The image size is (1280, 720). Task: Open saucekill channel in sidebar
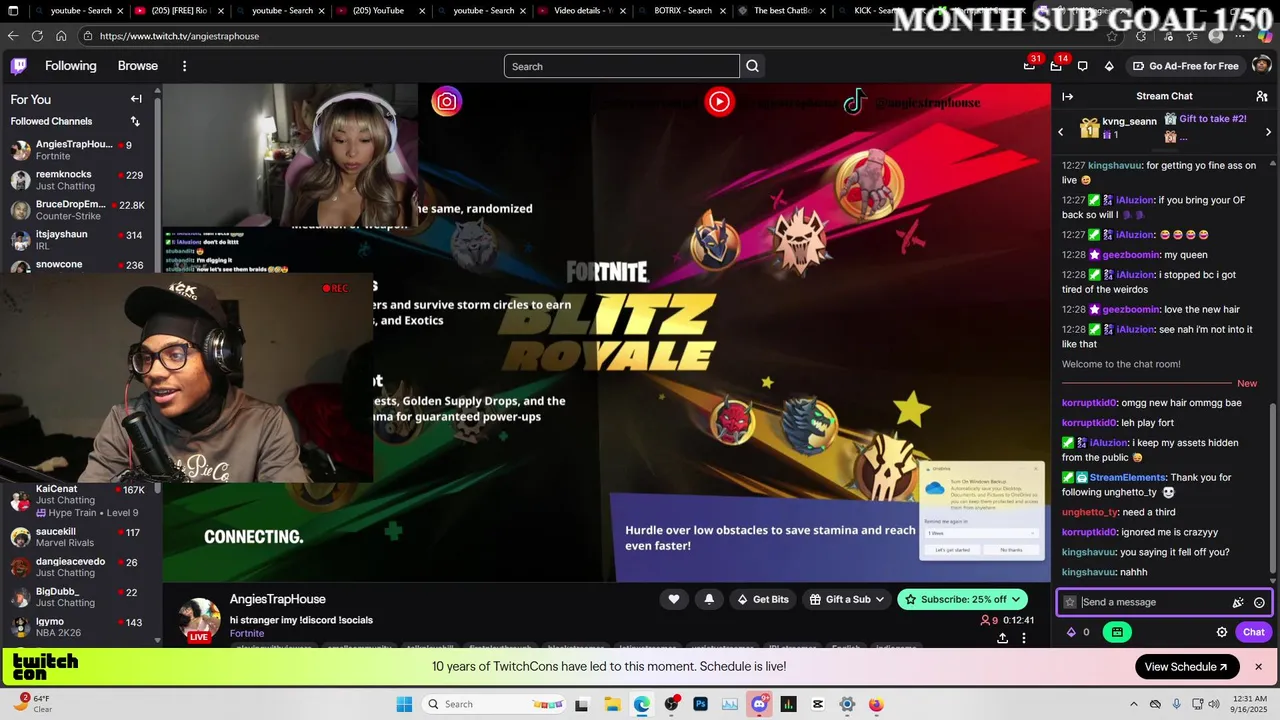pyautogui.click(x=78, y=537)
